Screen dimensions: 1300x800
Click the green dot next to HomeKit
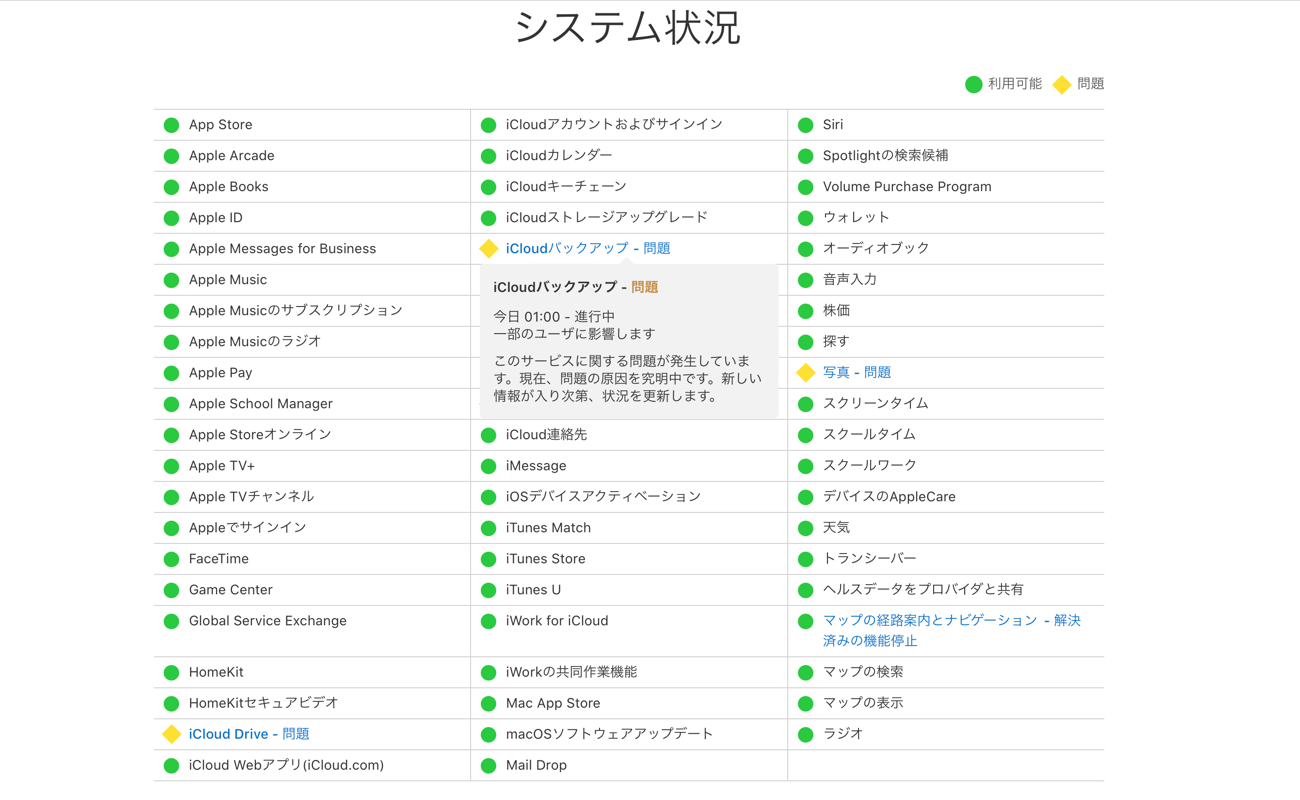point(172,673)
